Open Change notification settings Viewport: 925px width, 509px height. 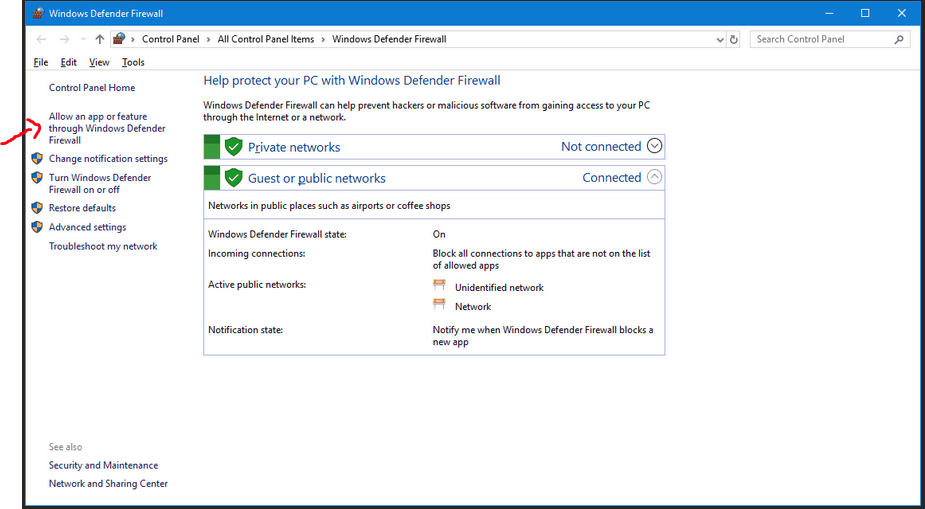pyautogui.click(x=108, y=158)
